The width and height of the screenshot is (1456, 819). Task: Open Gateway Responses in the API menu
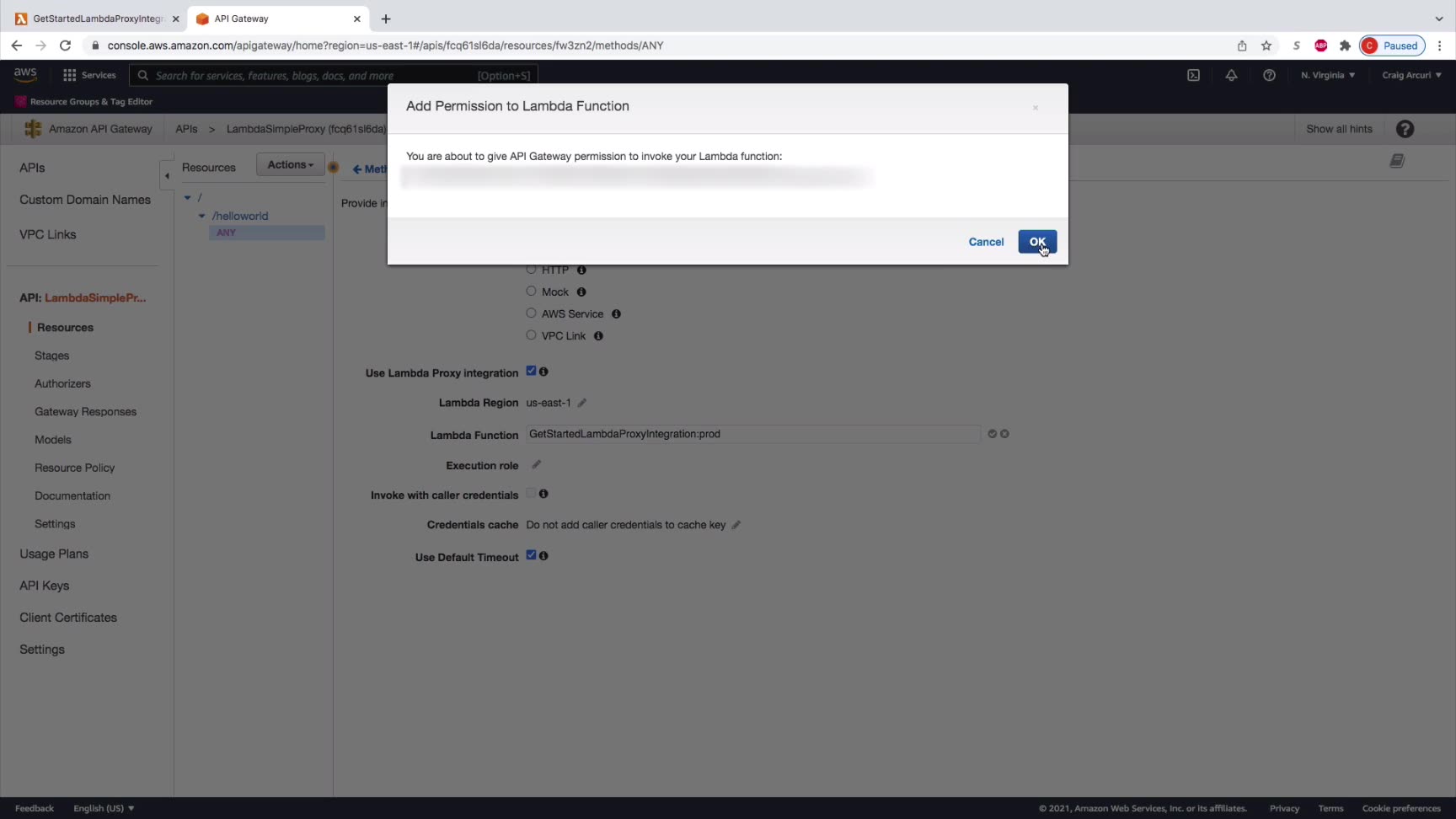coord(85,412)
